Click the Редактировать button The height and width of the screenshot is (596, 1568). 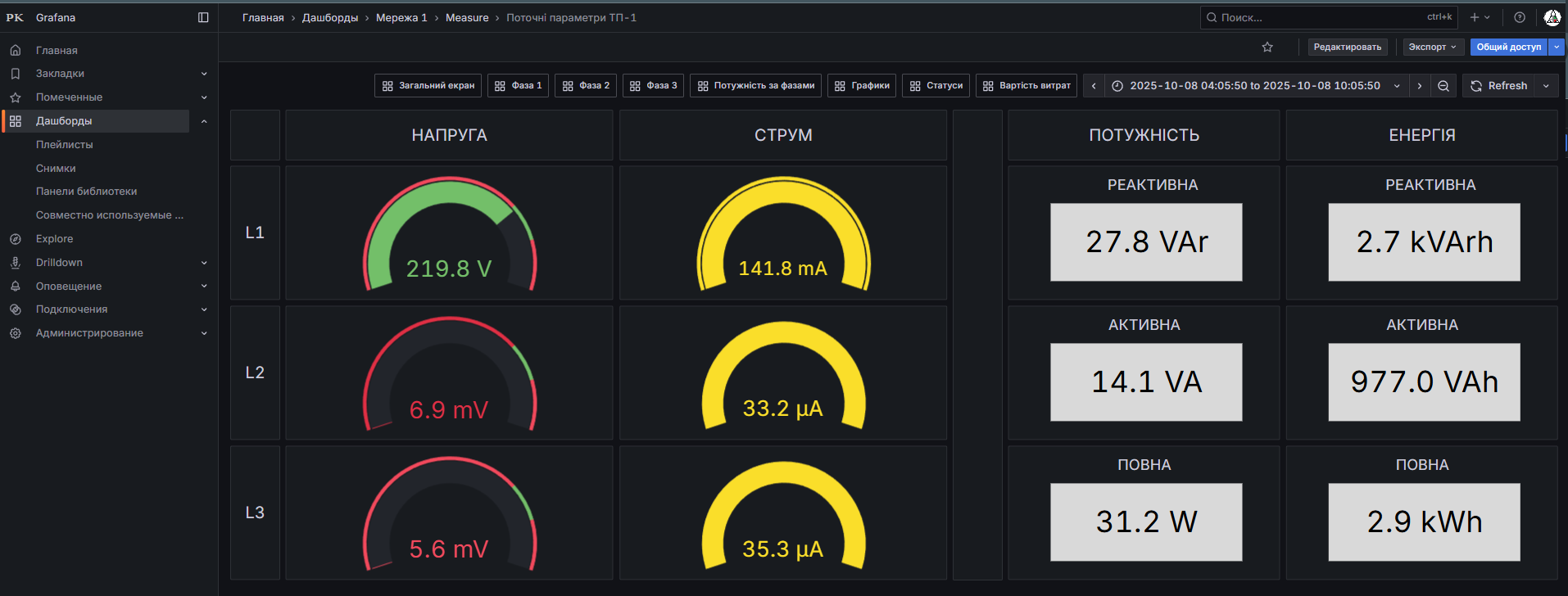[x=1347, y=47]
